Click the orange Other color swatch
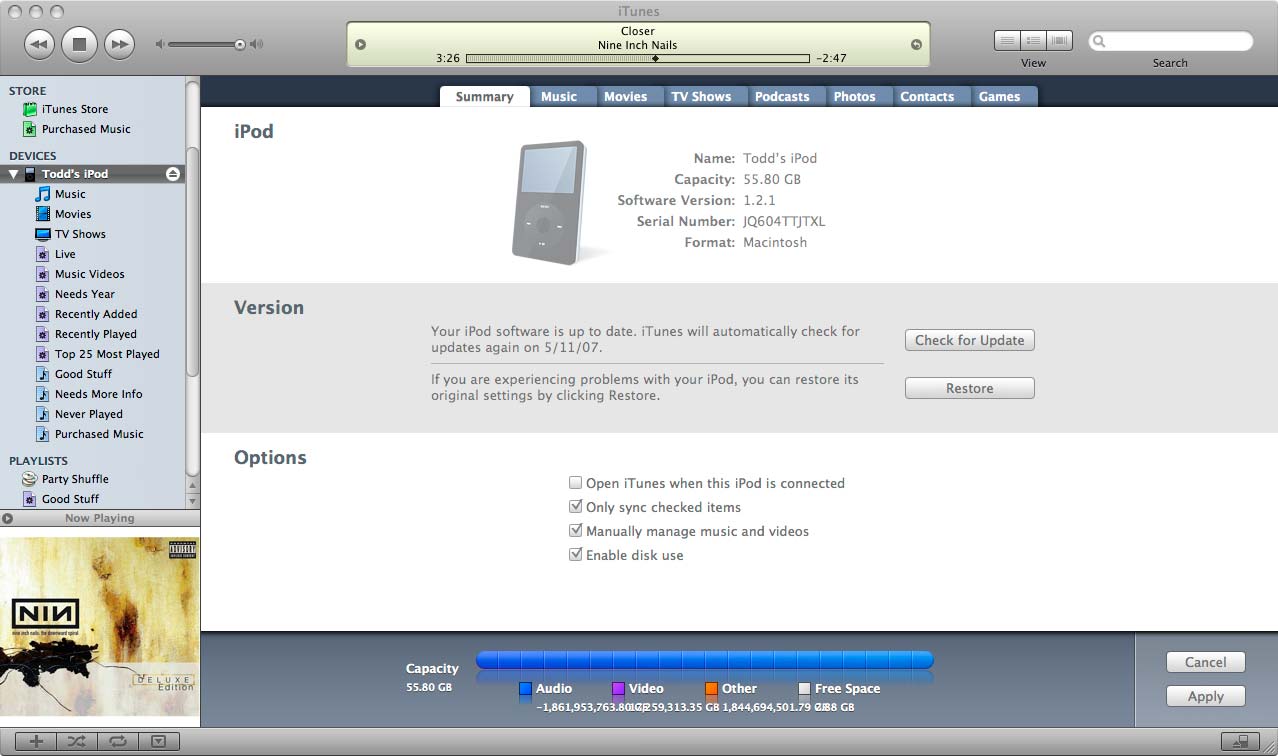 click(711, 689)
